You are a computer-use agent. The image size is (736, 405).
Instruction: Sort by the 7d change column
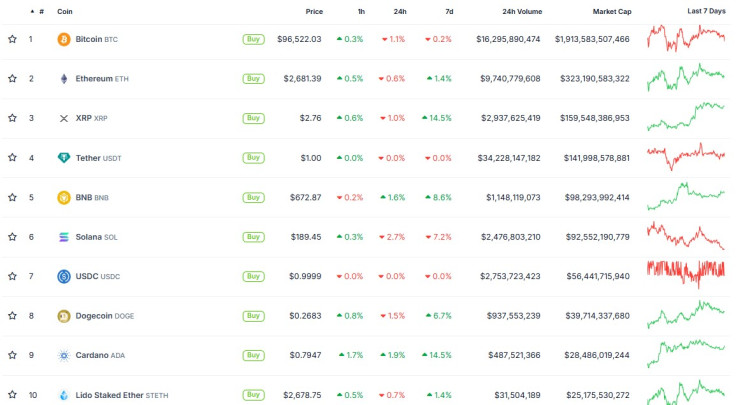point(449,11)
